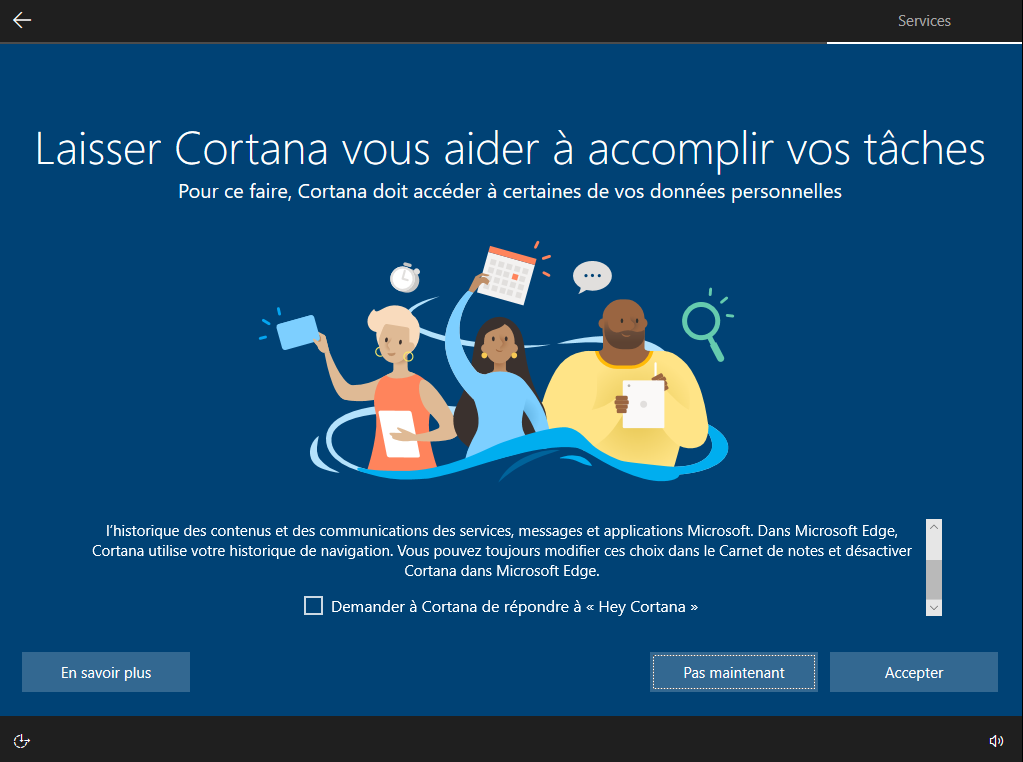Click the scrollbar up arrow
The height and width of the screenshot is (762, 1023).
point(934,527)
